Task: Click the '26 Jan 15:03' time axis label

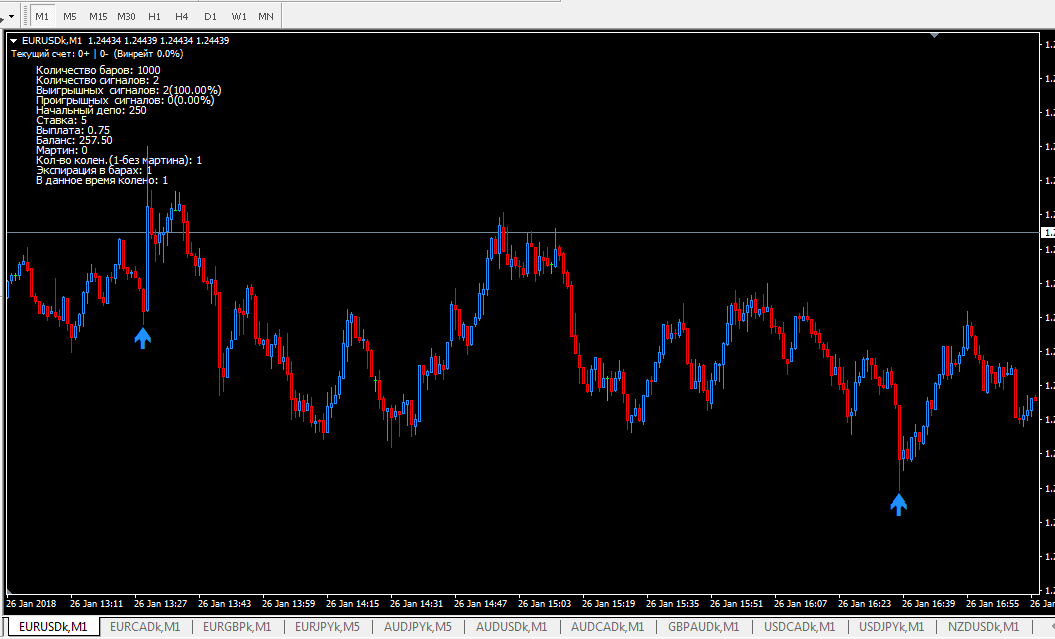Action: (x=544, y=604)
